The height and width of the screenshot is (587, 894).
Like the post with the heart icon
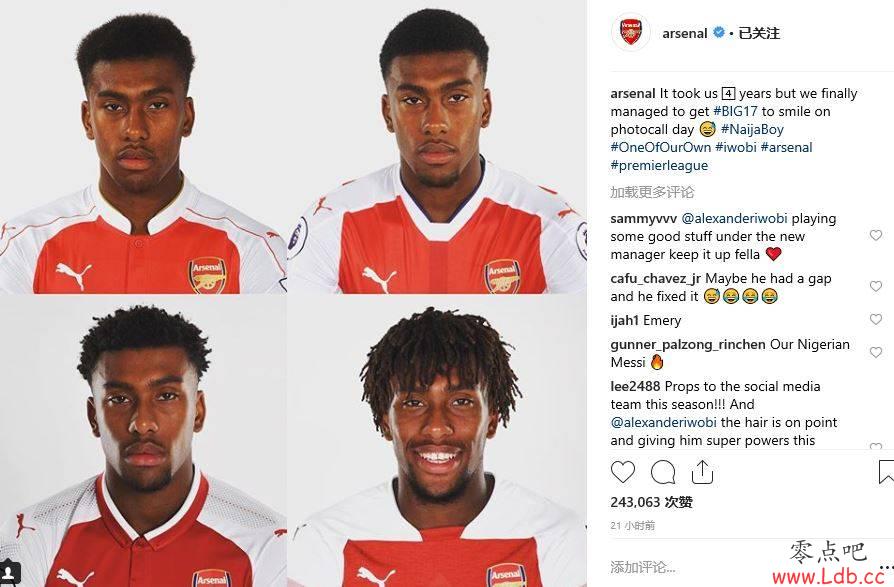(x=623, y=472)
